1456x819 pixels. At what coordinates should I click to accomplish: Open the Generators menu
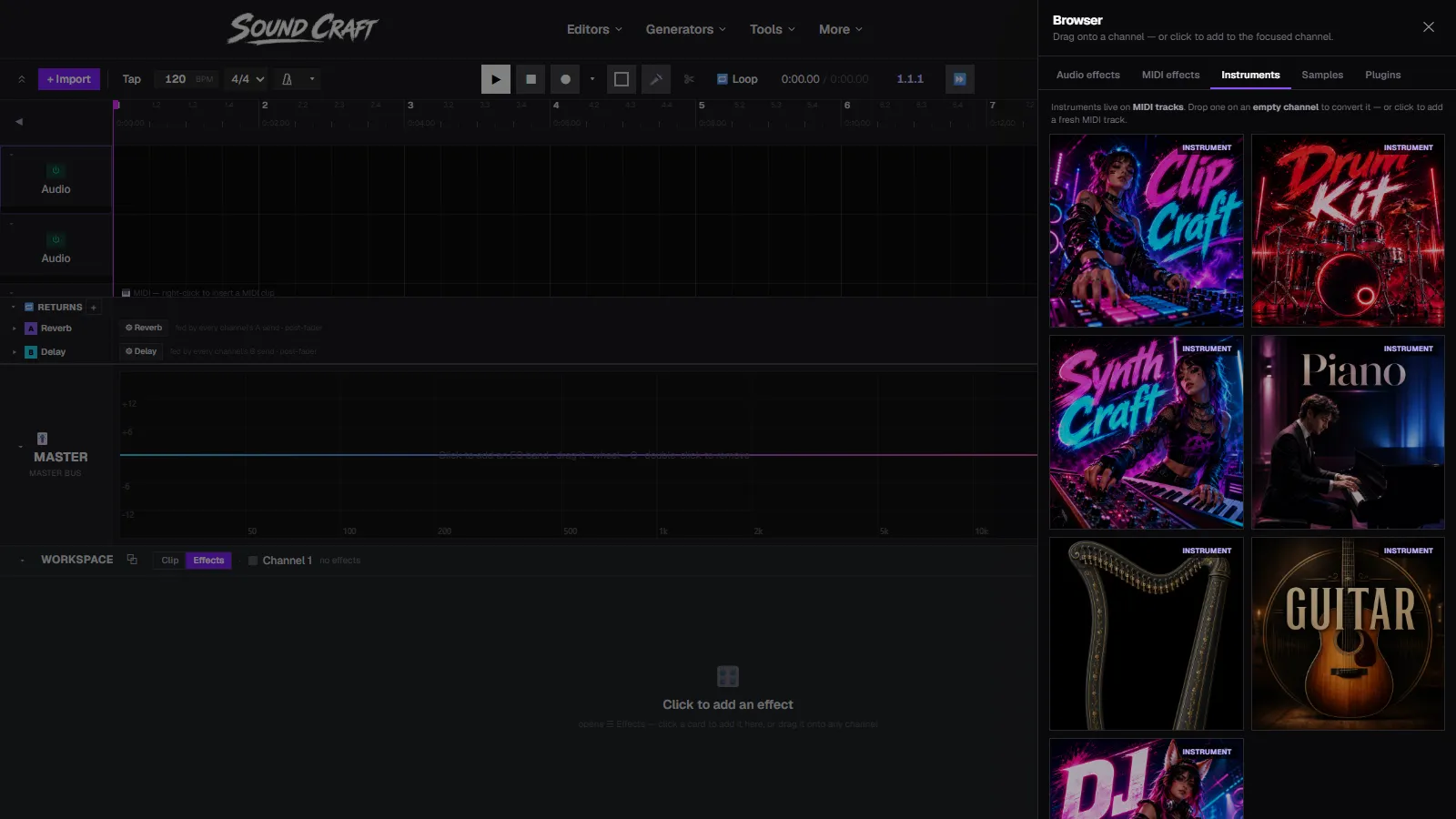tap(685, 29)
